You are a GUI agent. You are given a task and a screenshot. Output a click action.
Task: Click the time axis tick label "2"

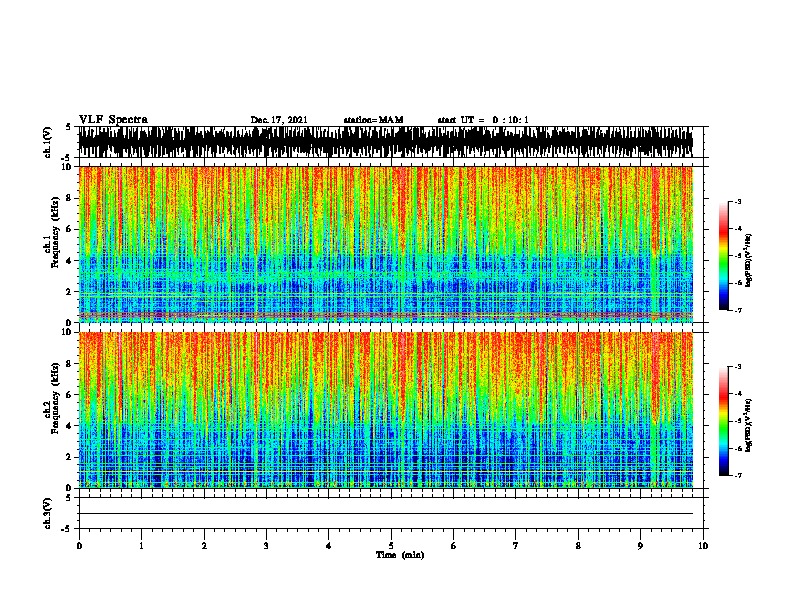(204, 546)
